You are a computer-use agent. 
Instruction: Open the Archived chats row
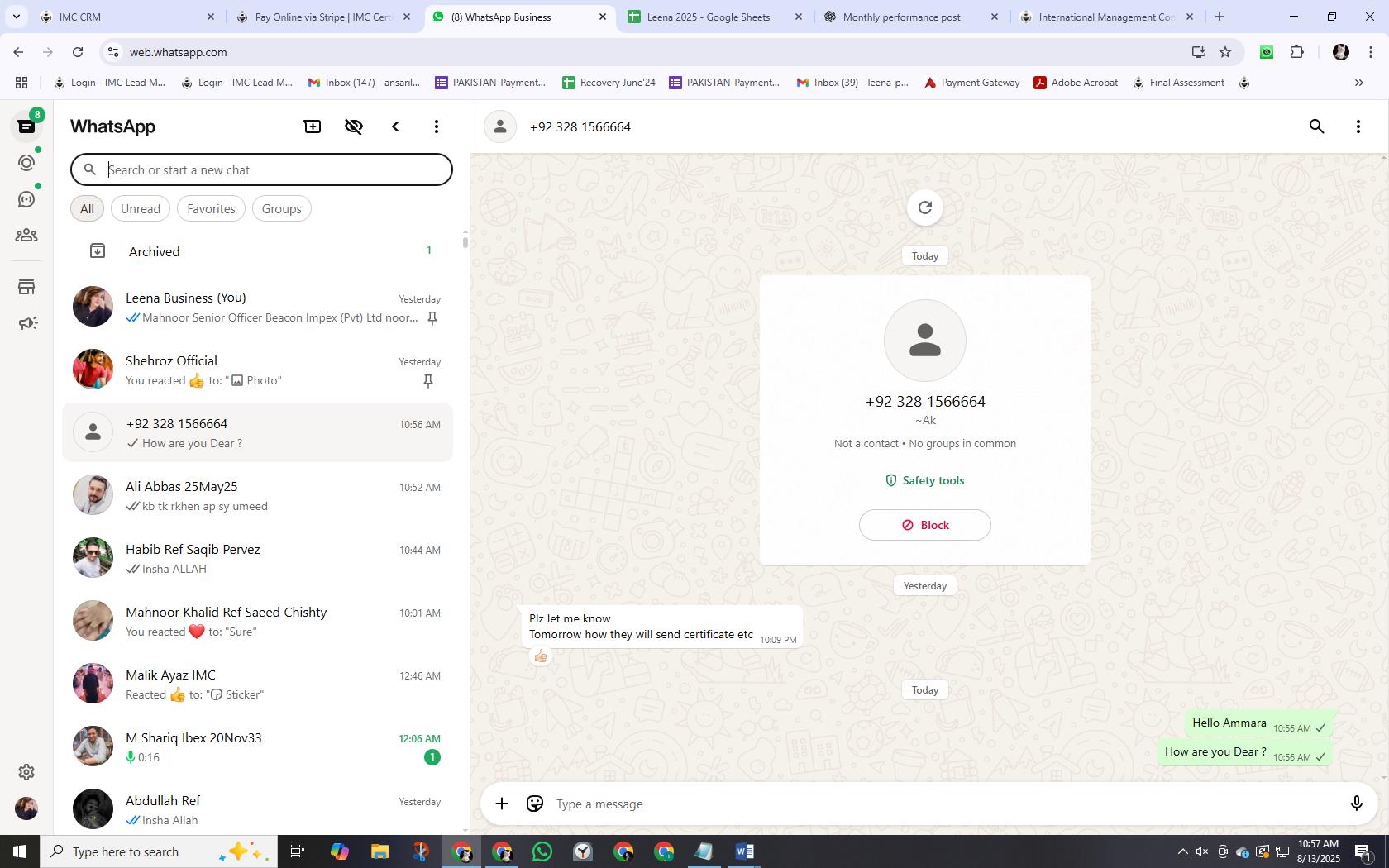click(258, 251)
